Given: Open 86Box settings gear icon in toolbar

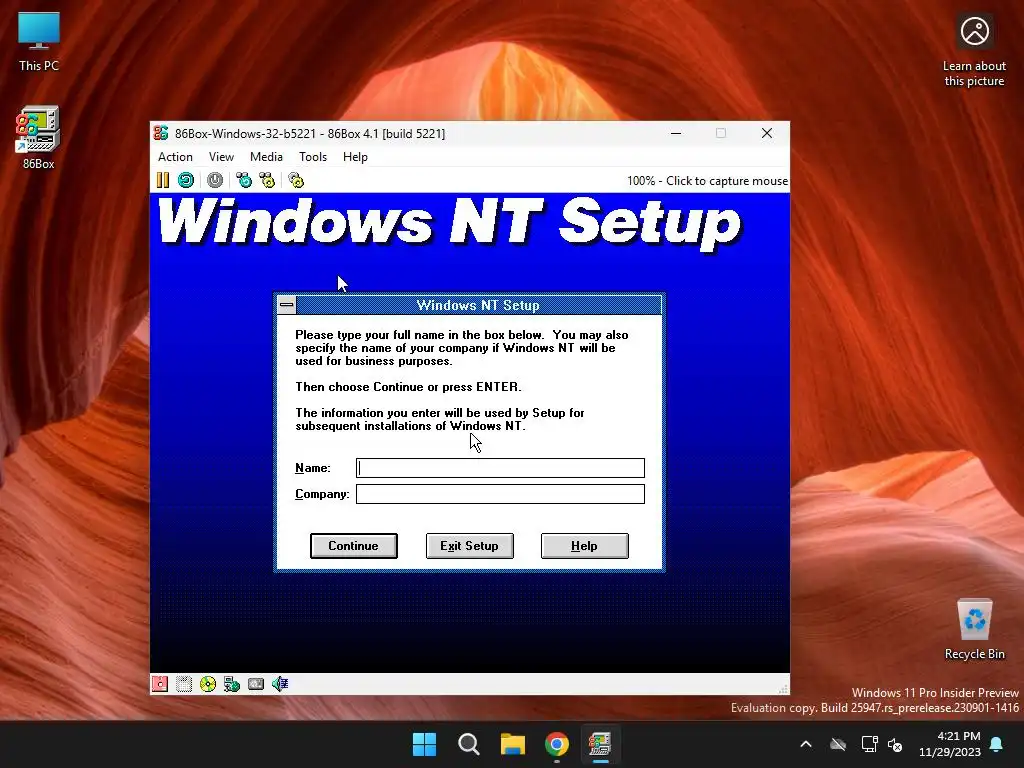Looking at the screenshot, I should click(296, 180).
